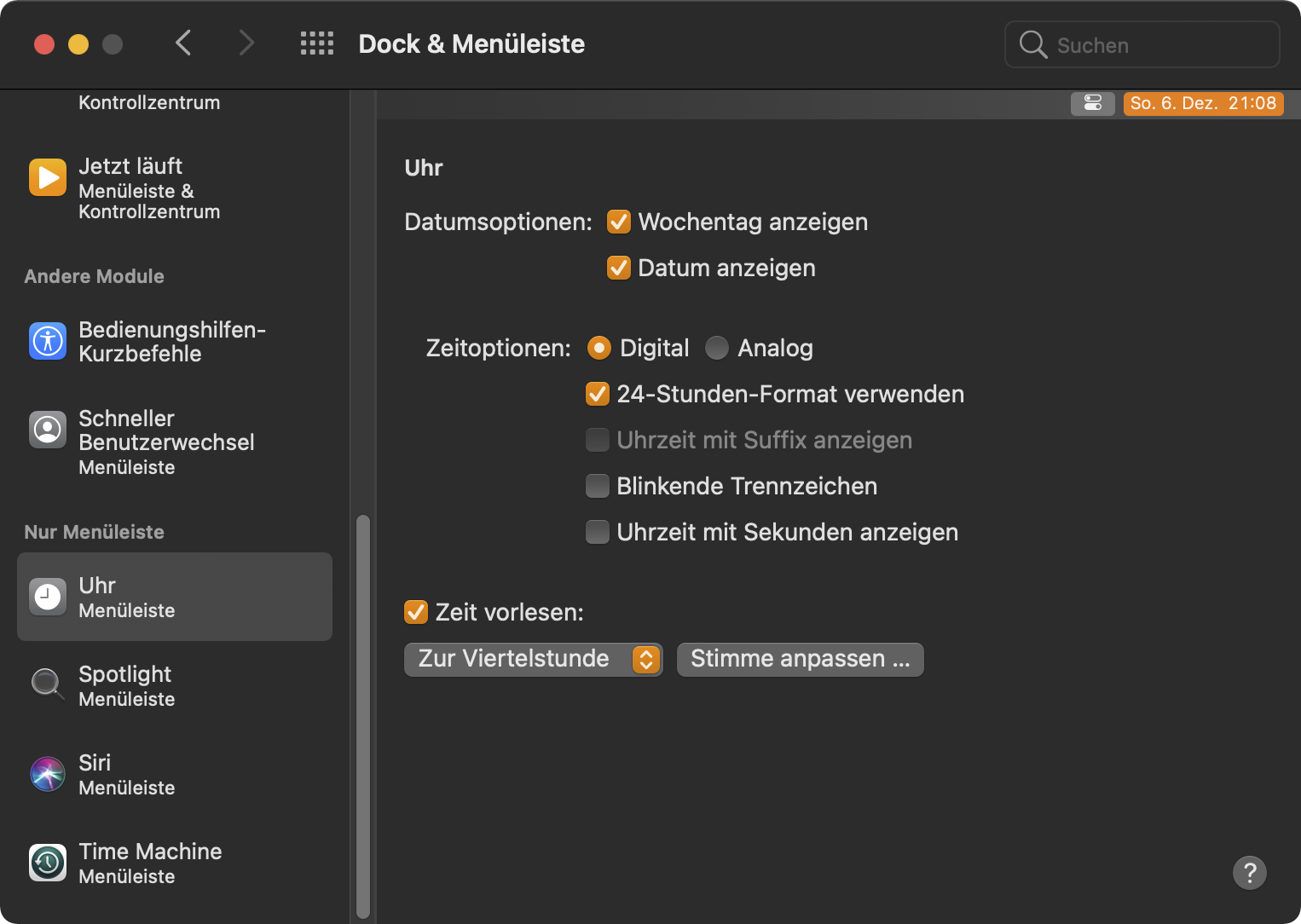Click the Spotlight magnifier icon in sidebar

click(47, 684)
